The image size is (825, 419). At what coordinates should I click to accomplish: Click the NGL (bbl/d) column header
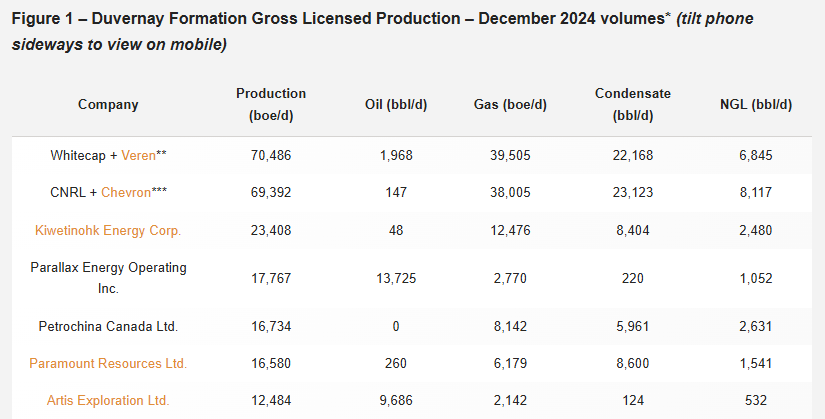(756, 104)
